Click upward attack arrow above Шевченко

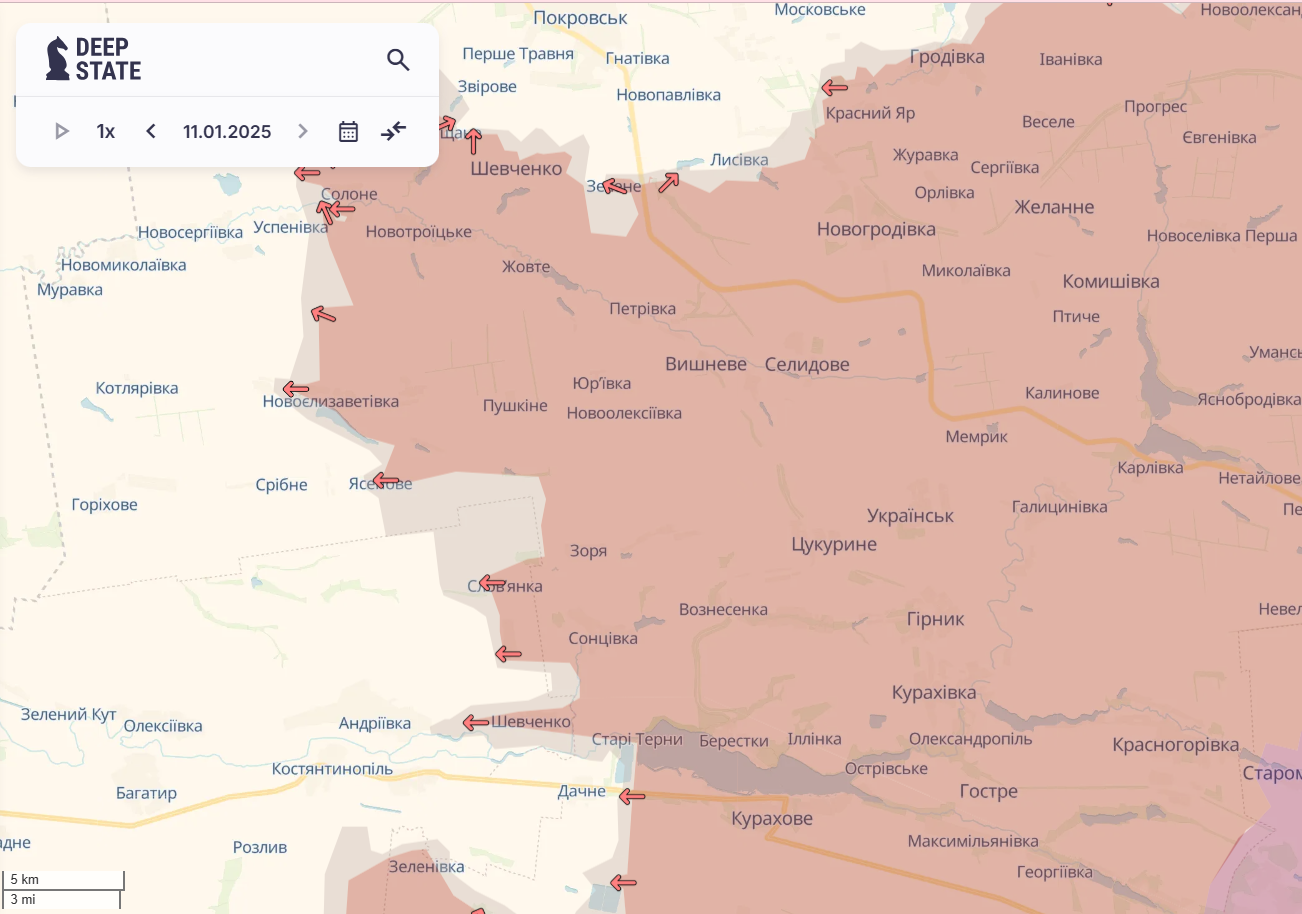(x=473, y=141)
